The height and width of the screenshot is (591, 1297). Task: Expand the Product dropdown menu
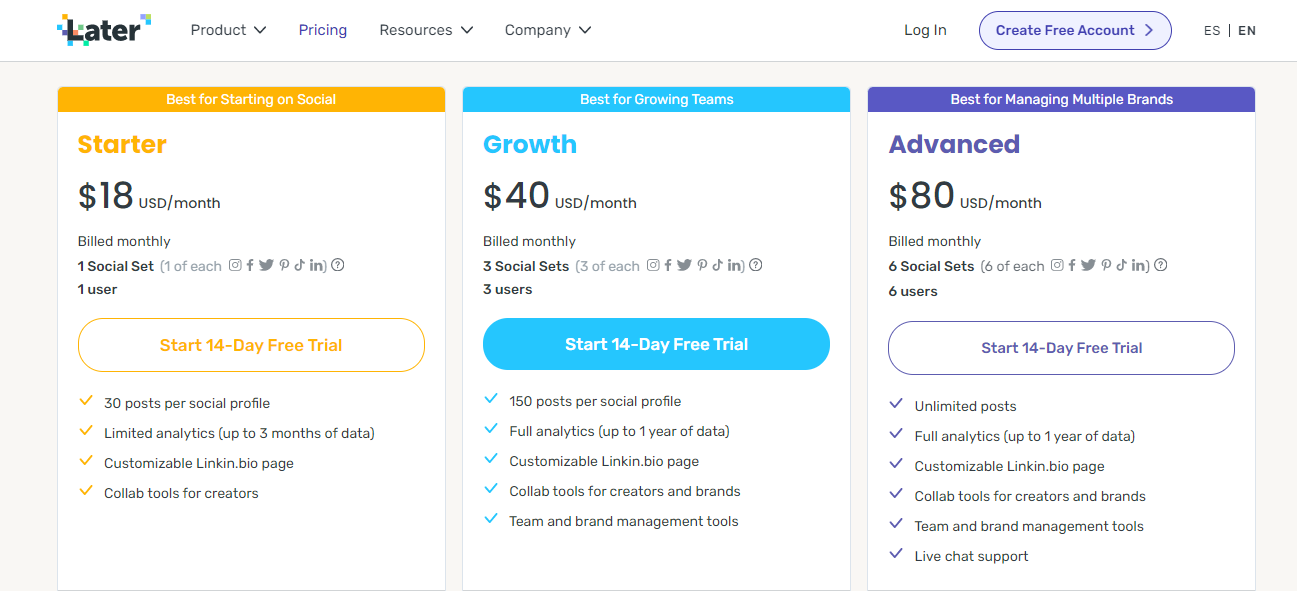228,30
